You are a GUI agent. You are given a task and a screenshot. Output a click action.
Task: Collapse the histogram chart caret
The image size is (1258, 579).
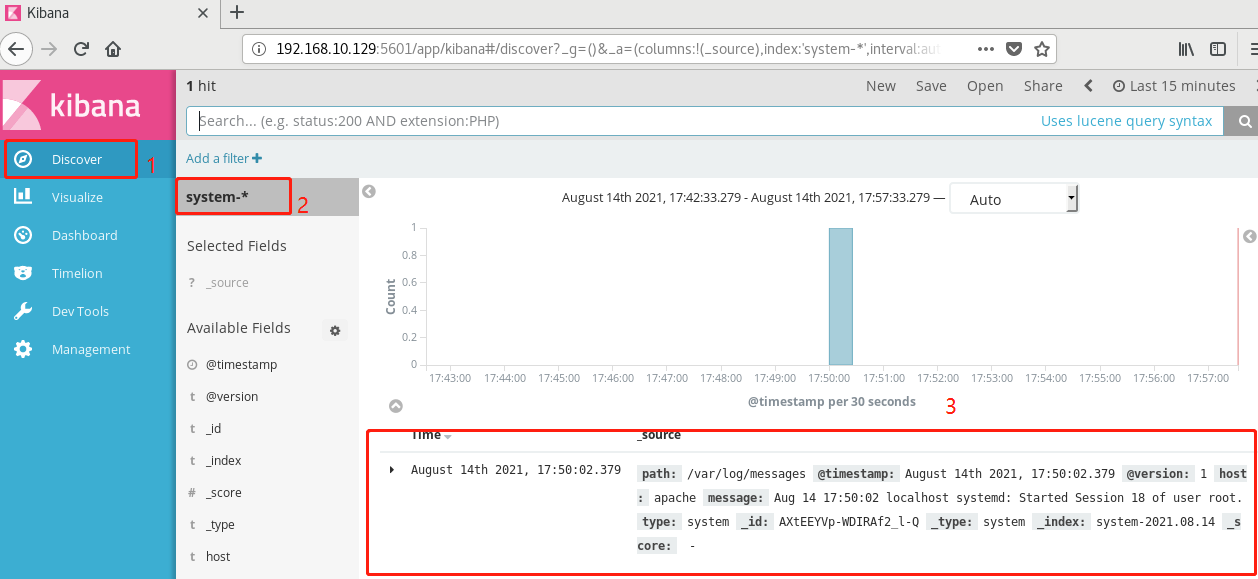396,406
